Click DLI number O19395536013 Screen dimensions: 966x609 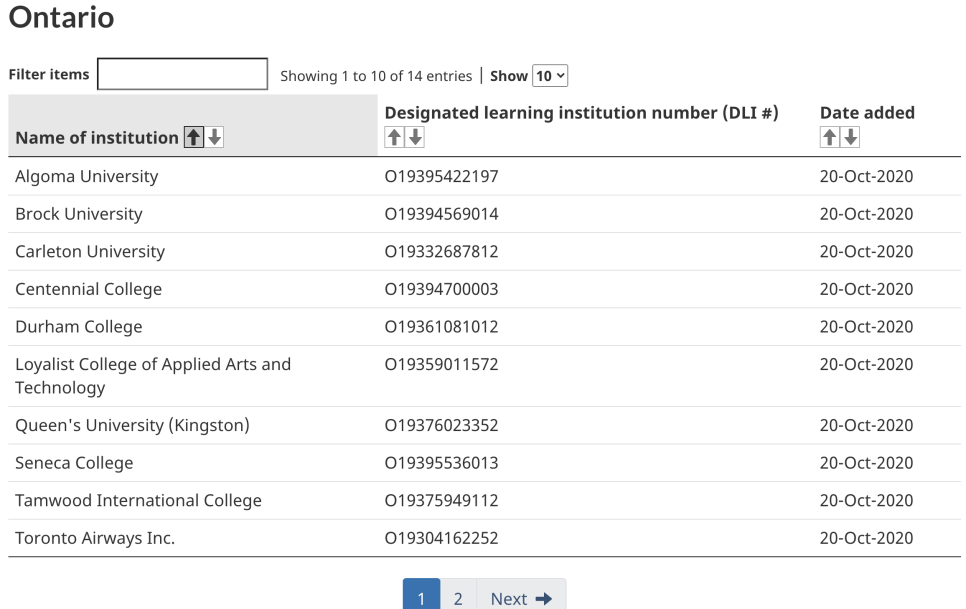(441, 462)
